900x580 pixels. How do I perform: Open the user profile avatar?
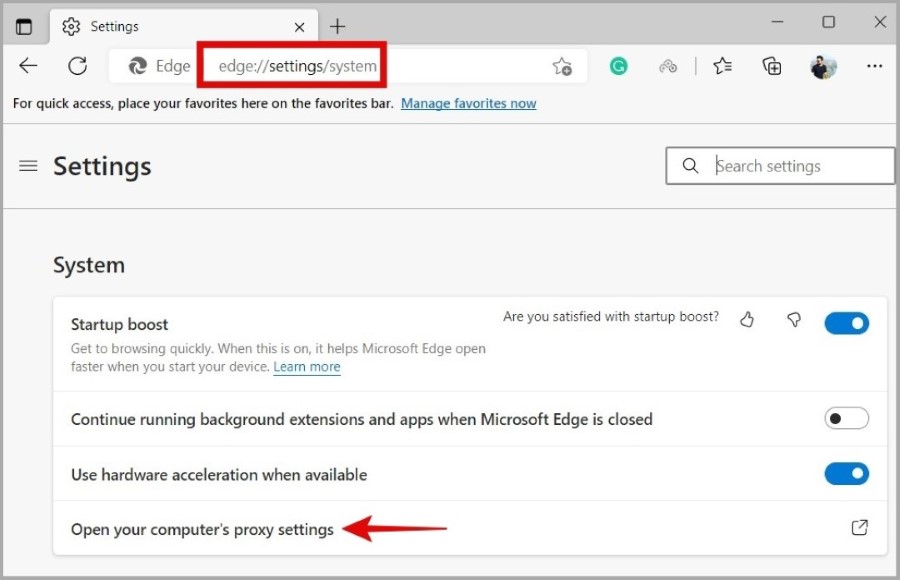pos(823,67)
